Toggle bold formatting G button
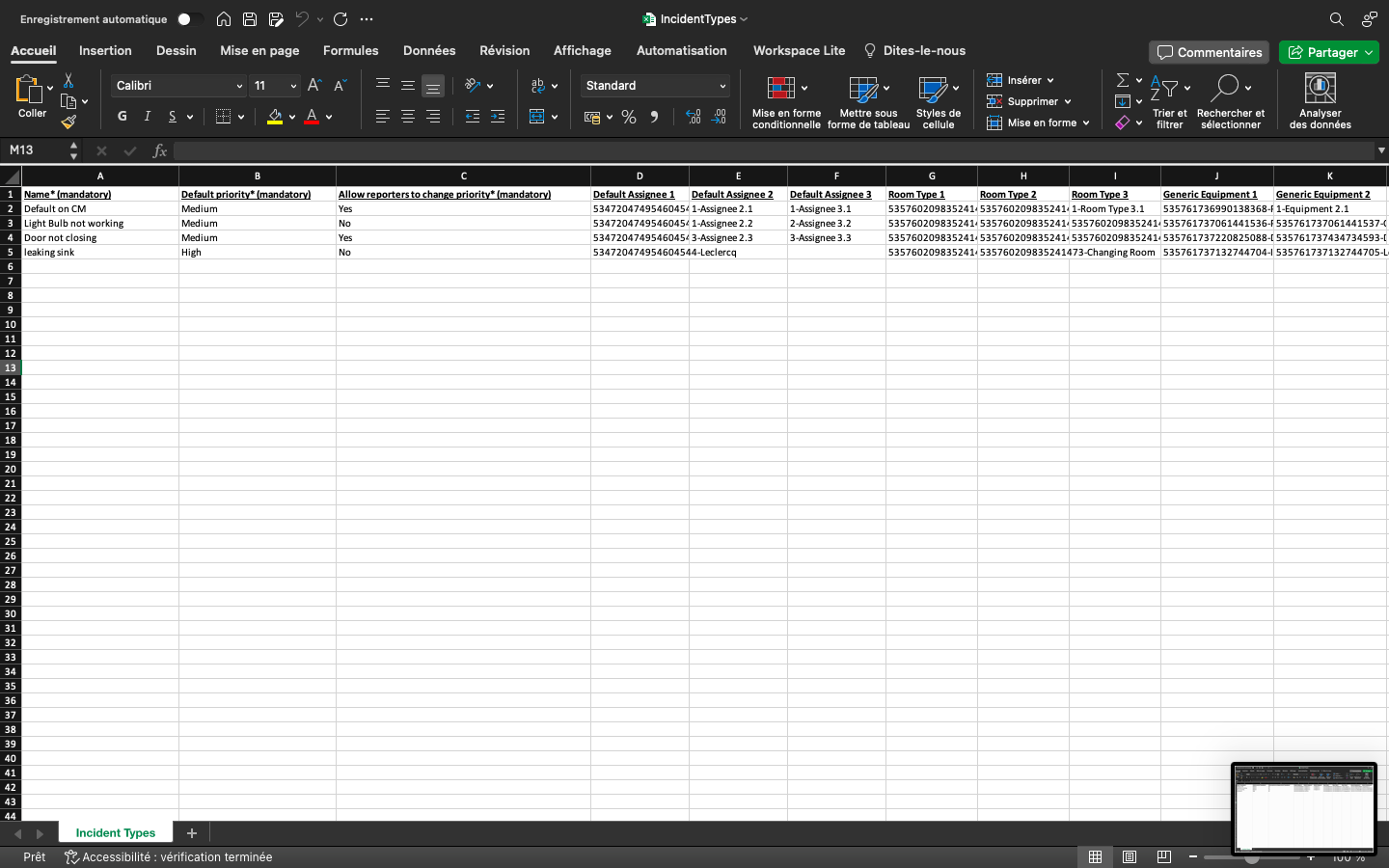Screen dimensions: 1389x868 (123, 117)
